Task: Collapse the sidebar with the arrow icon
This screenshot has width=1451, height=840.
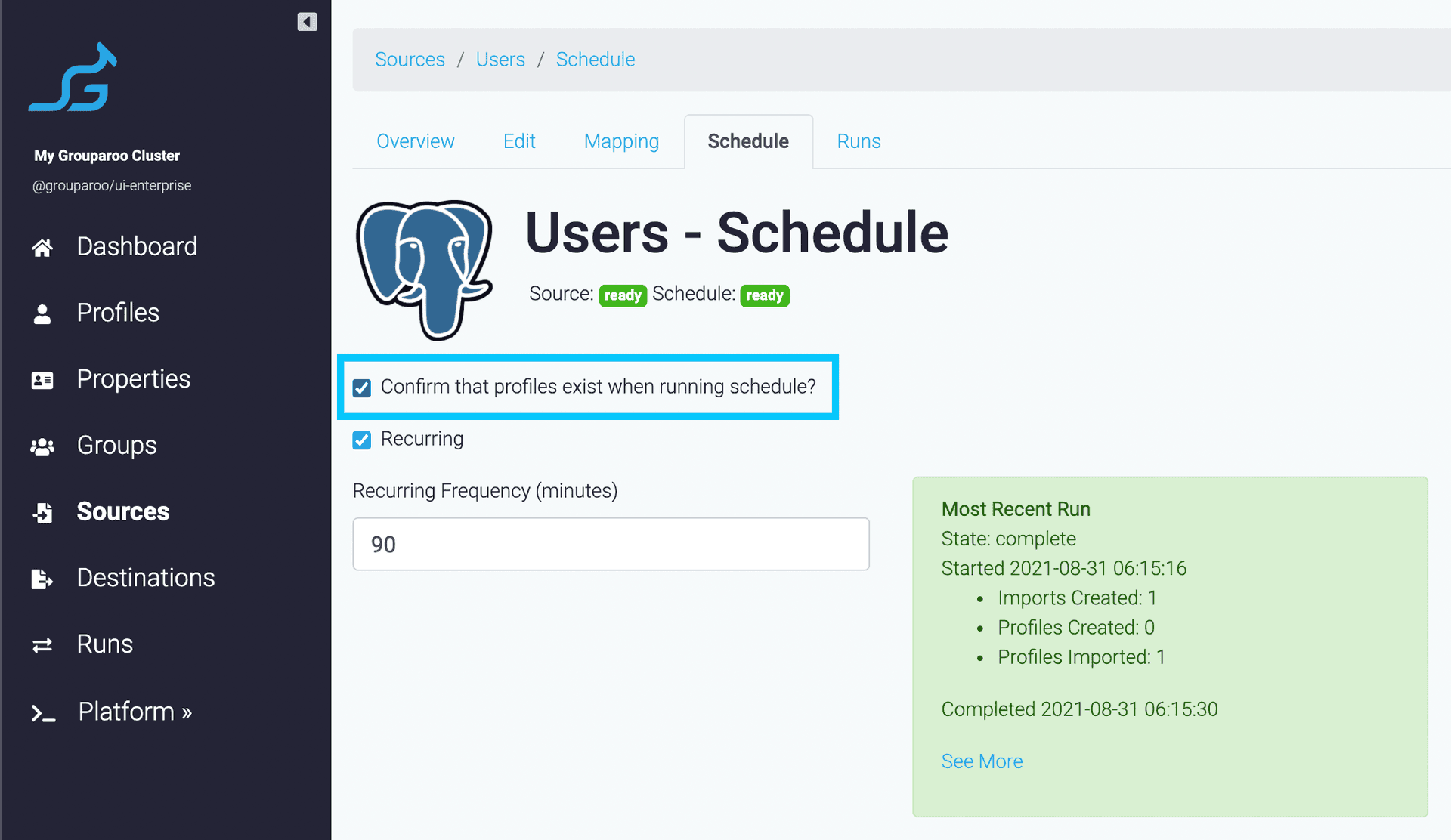Action: [x=307, y=21]
